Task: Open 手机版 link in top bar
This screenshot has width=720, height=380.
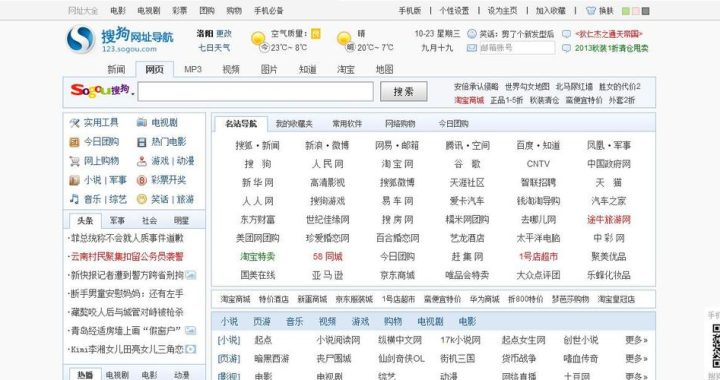Action: click(410, 11)
